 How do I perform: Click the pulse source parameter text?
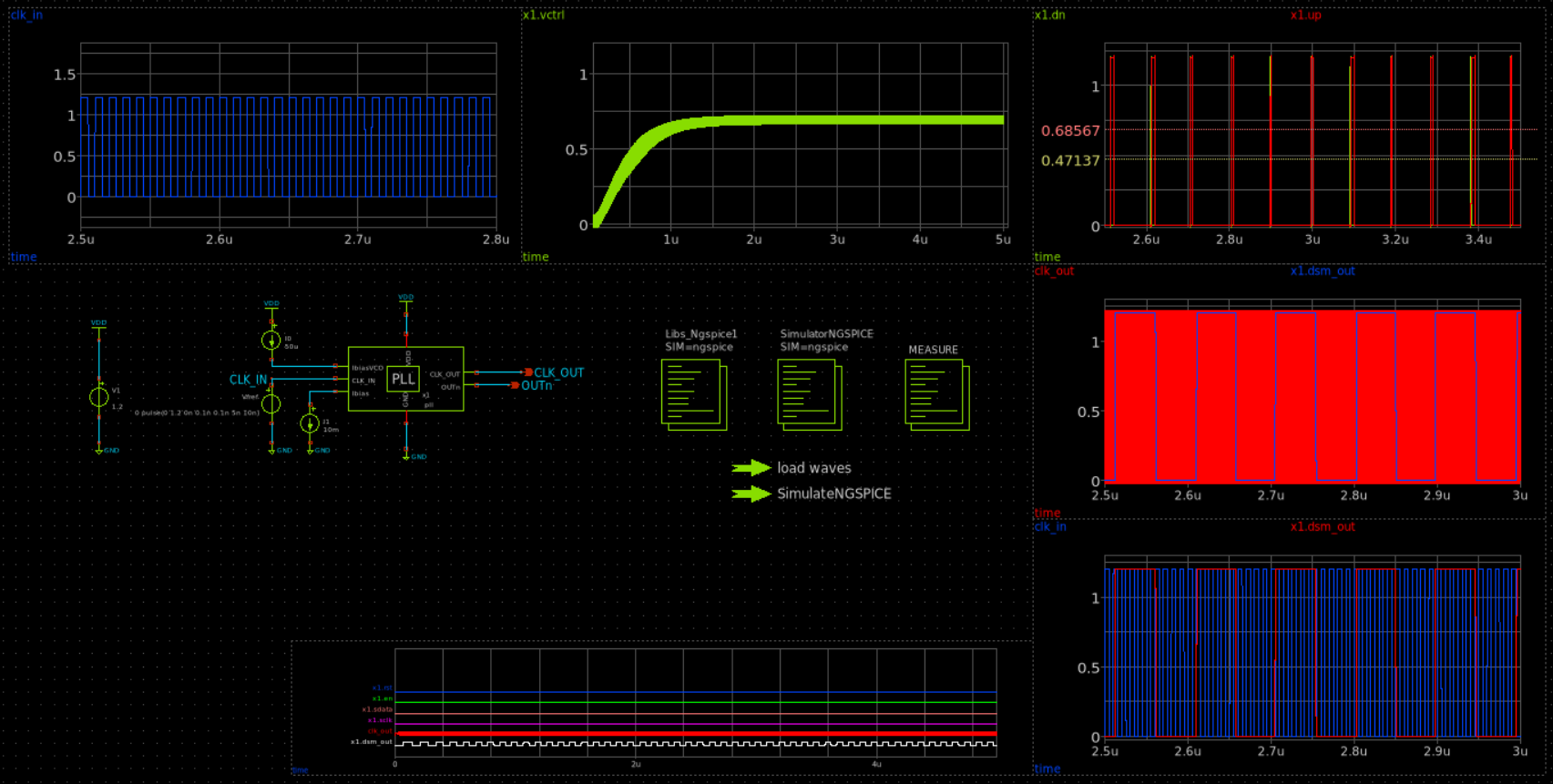click(x=197, y=412)
